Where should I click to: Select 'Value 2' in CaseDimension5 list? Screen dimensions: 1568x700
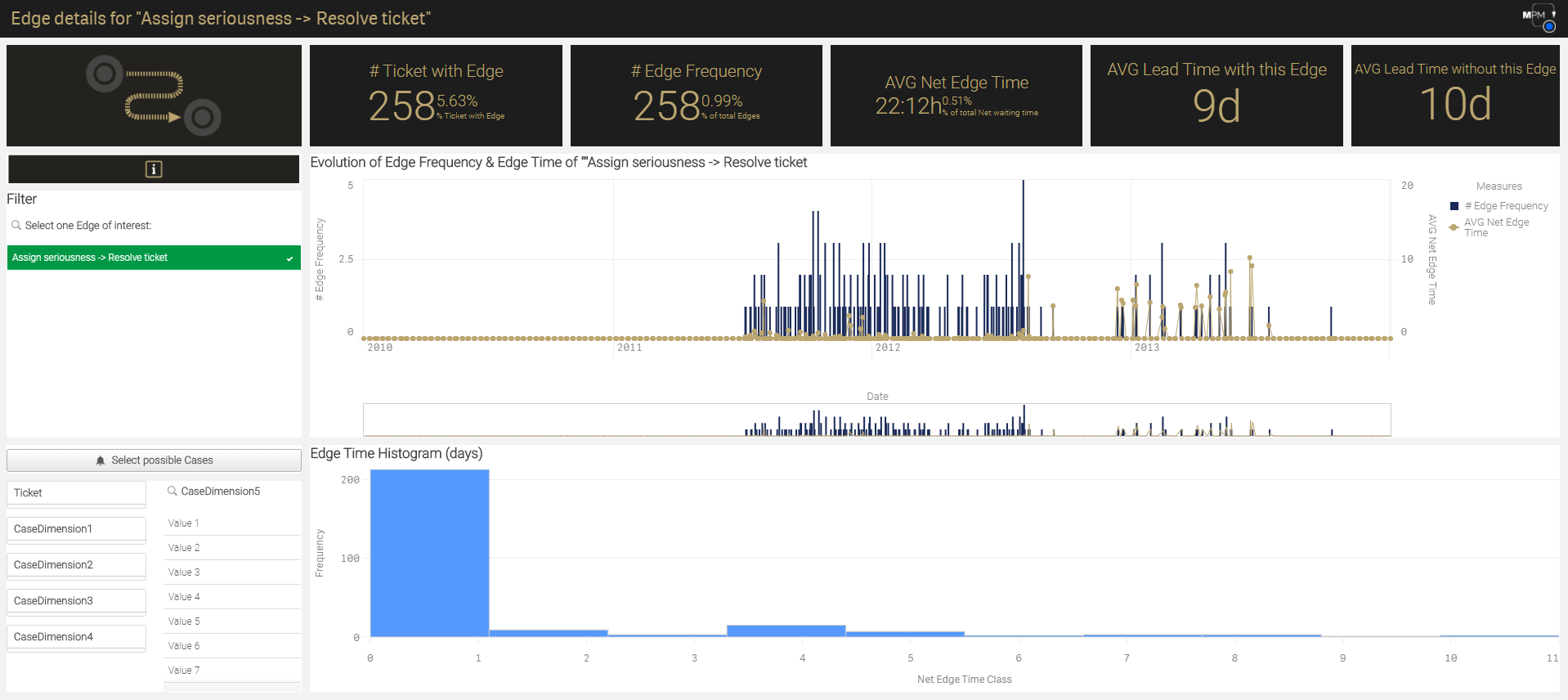click(x=232, y=548)
